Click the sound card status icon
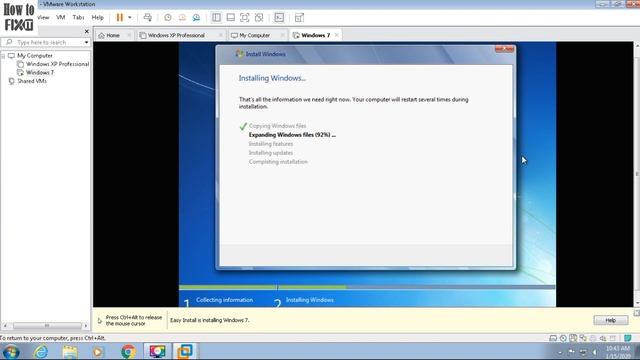This screenshot has width=640, height=360. pyautogui.click(x=602, y=338)
